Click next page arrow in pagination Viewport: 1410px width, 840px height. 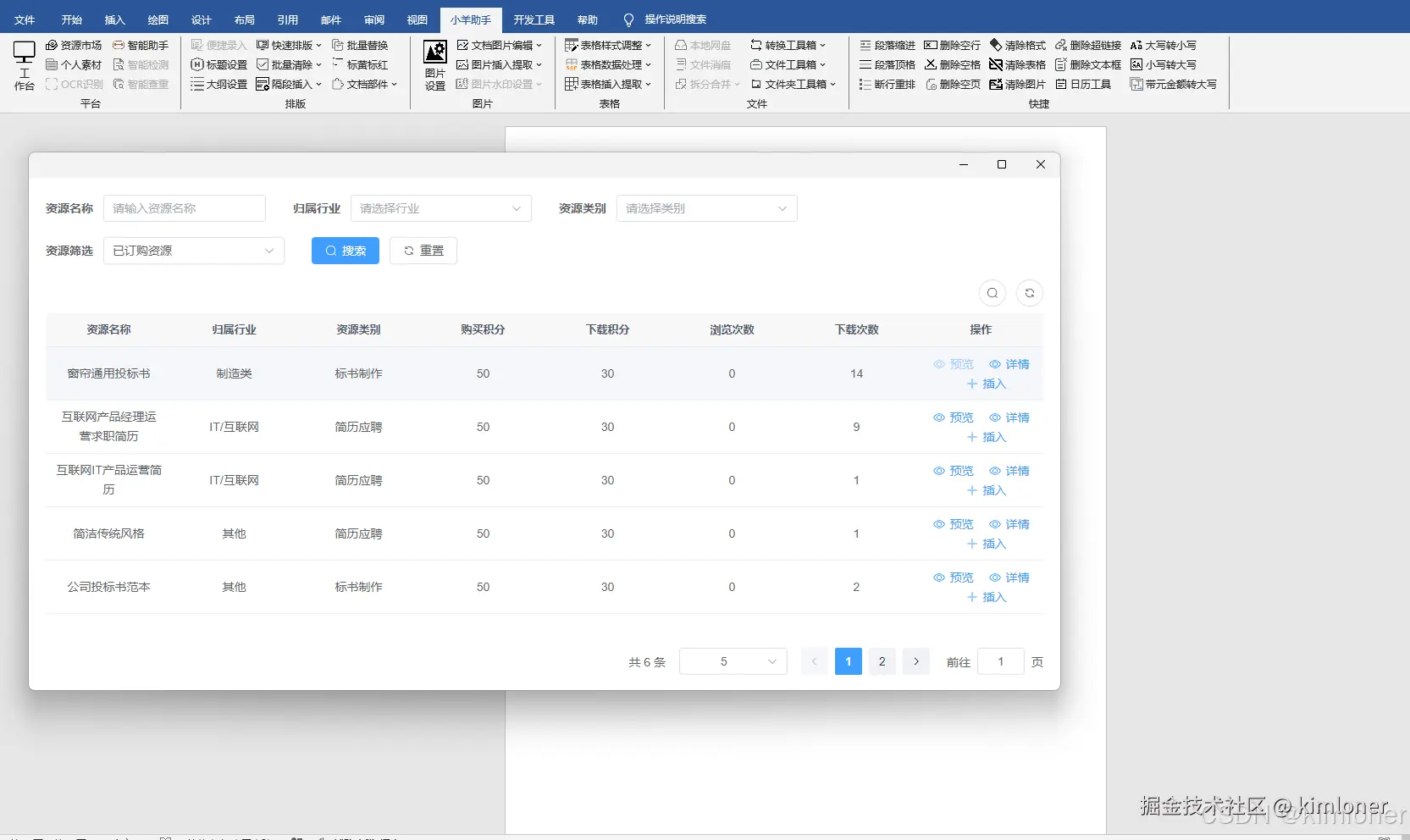point(916,661)
